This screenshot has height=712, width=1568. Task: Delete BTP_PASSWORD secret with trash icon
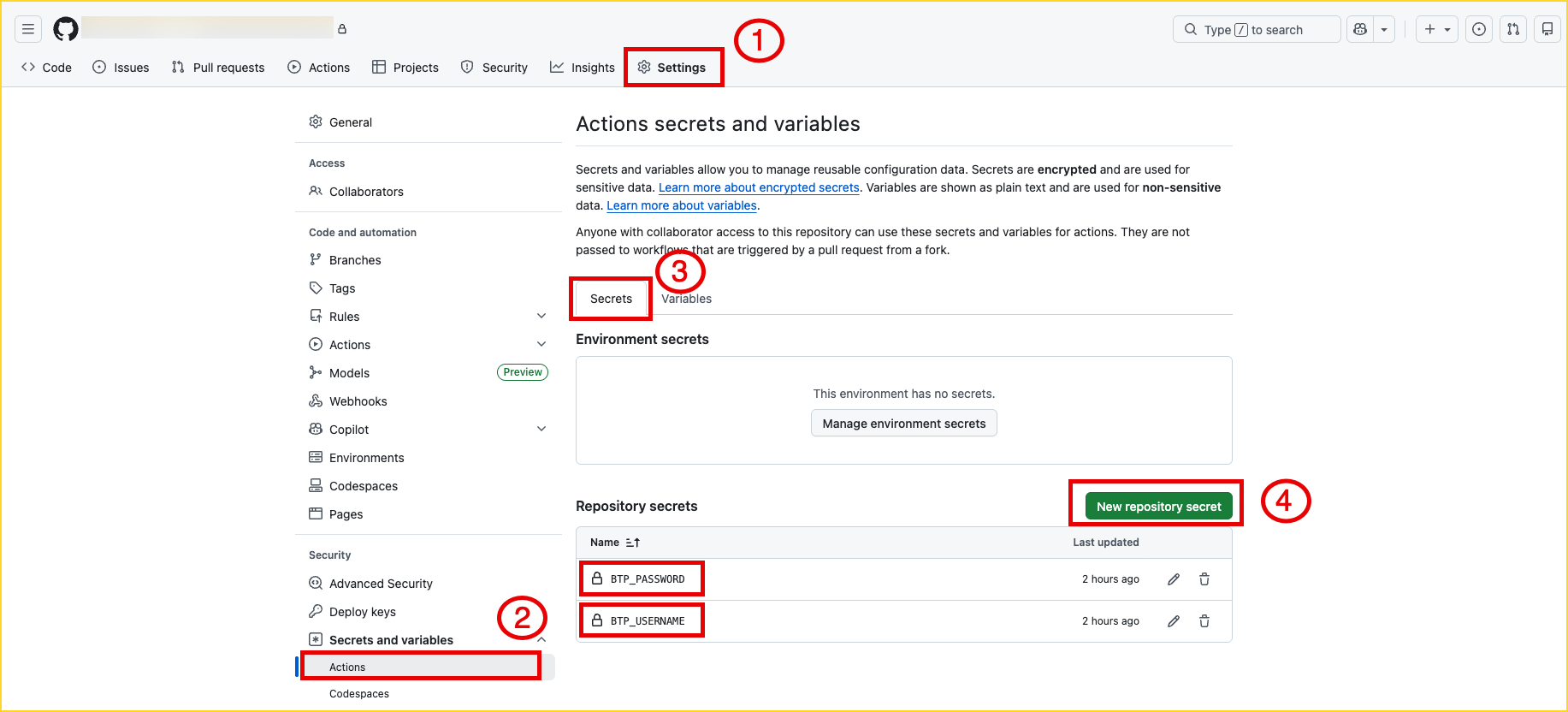tap(1204, 579)
